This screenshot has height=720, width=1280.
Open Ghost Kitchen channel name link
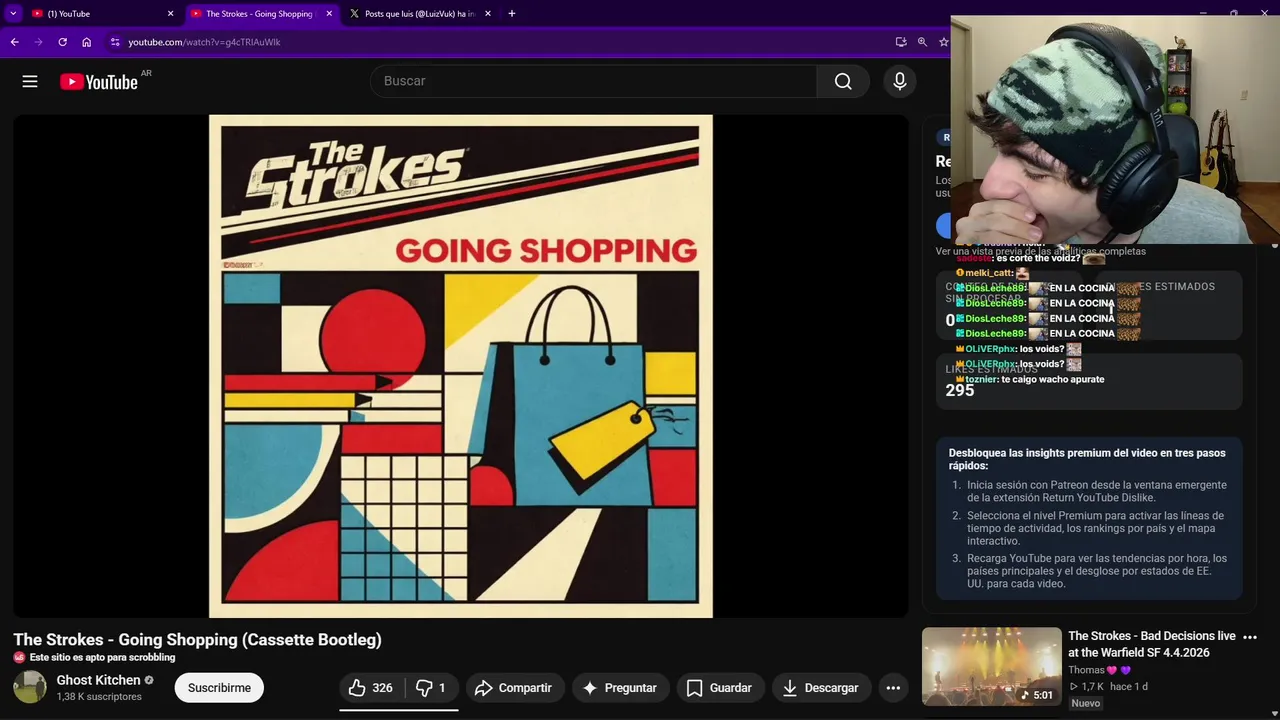(98, 680)
